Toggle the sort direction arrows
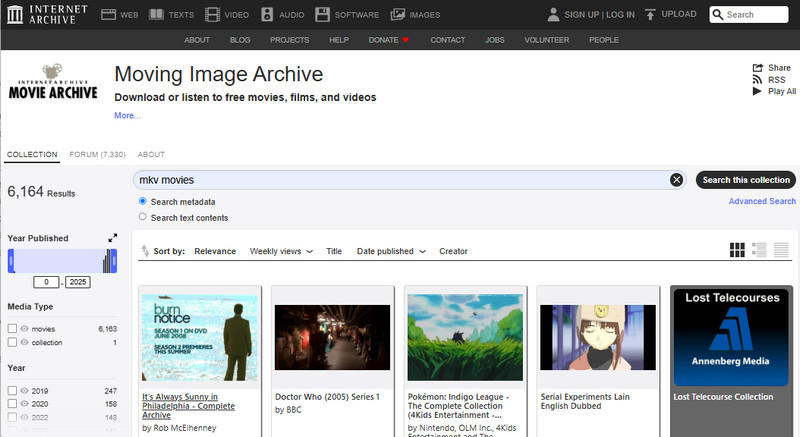Image resolution: width=800 pixels, height=437 pixels. pyautogui.click(x=145, y=250)
